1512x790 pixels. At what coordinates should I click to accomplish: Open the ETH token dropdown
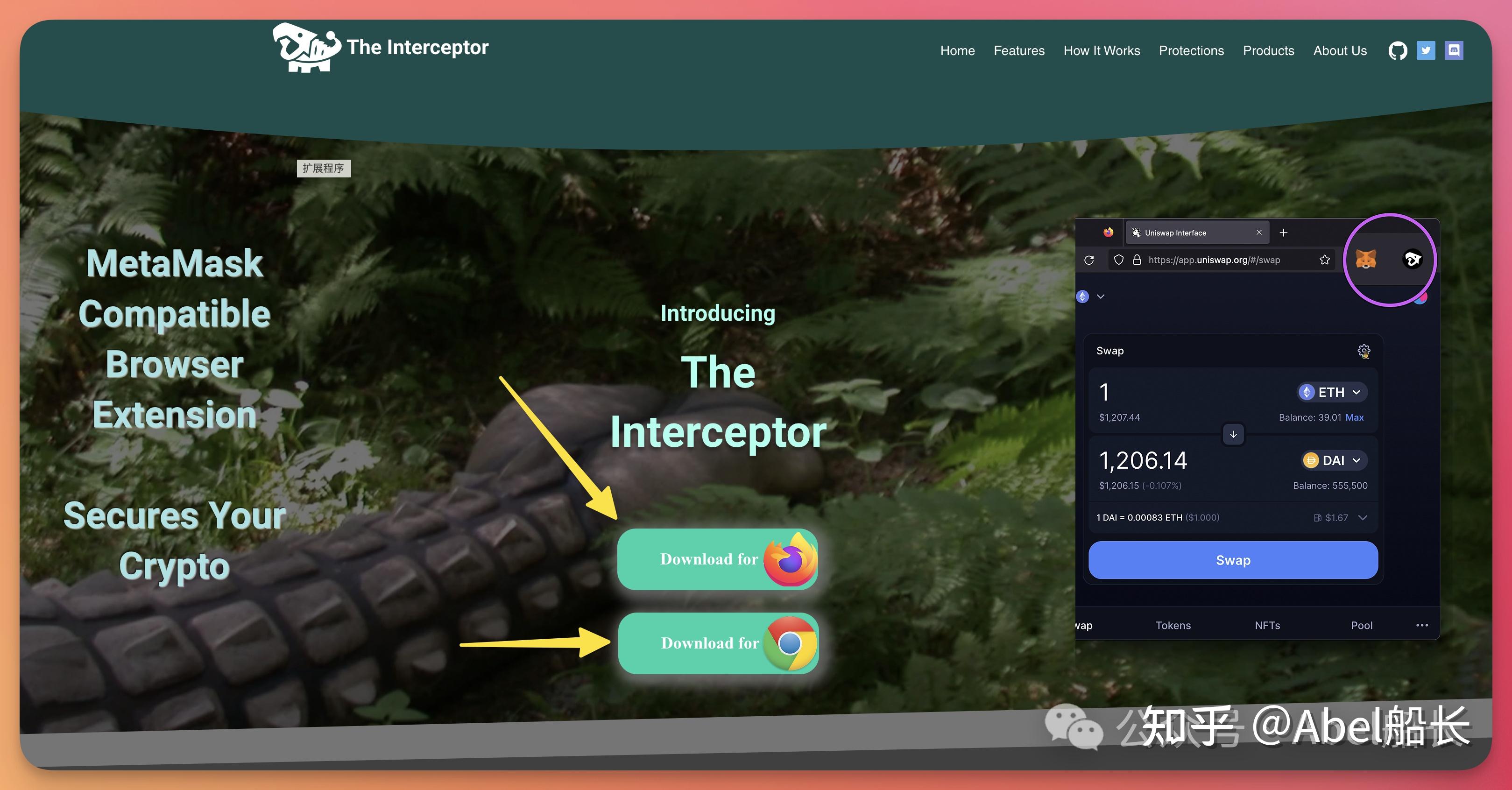1331,392
